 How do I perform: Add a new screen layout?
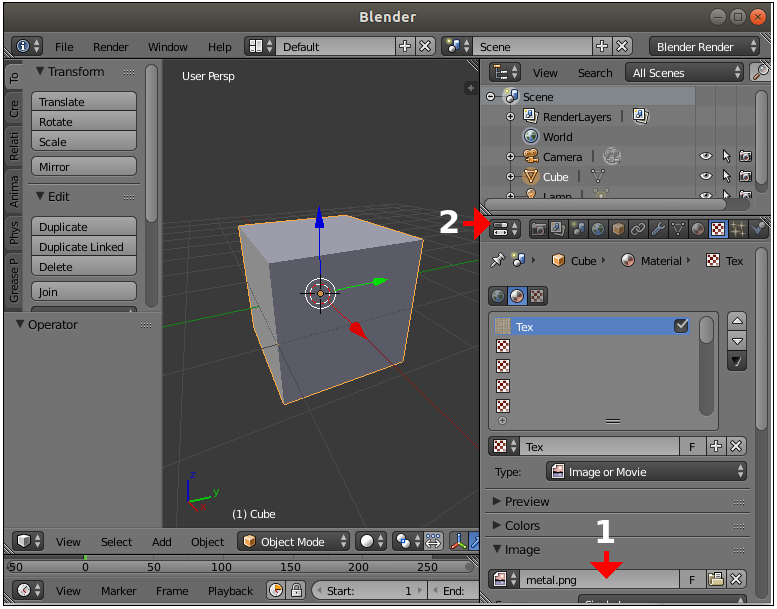pyautogui.click(x=405, y=47)
